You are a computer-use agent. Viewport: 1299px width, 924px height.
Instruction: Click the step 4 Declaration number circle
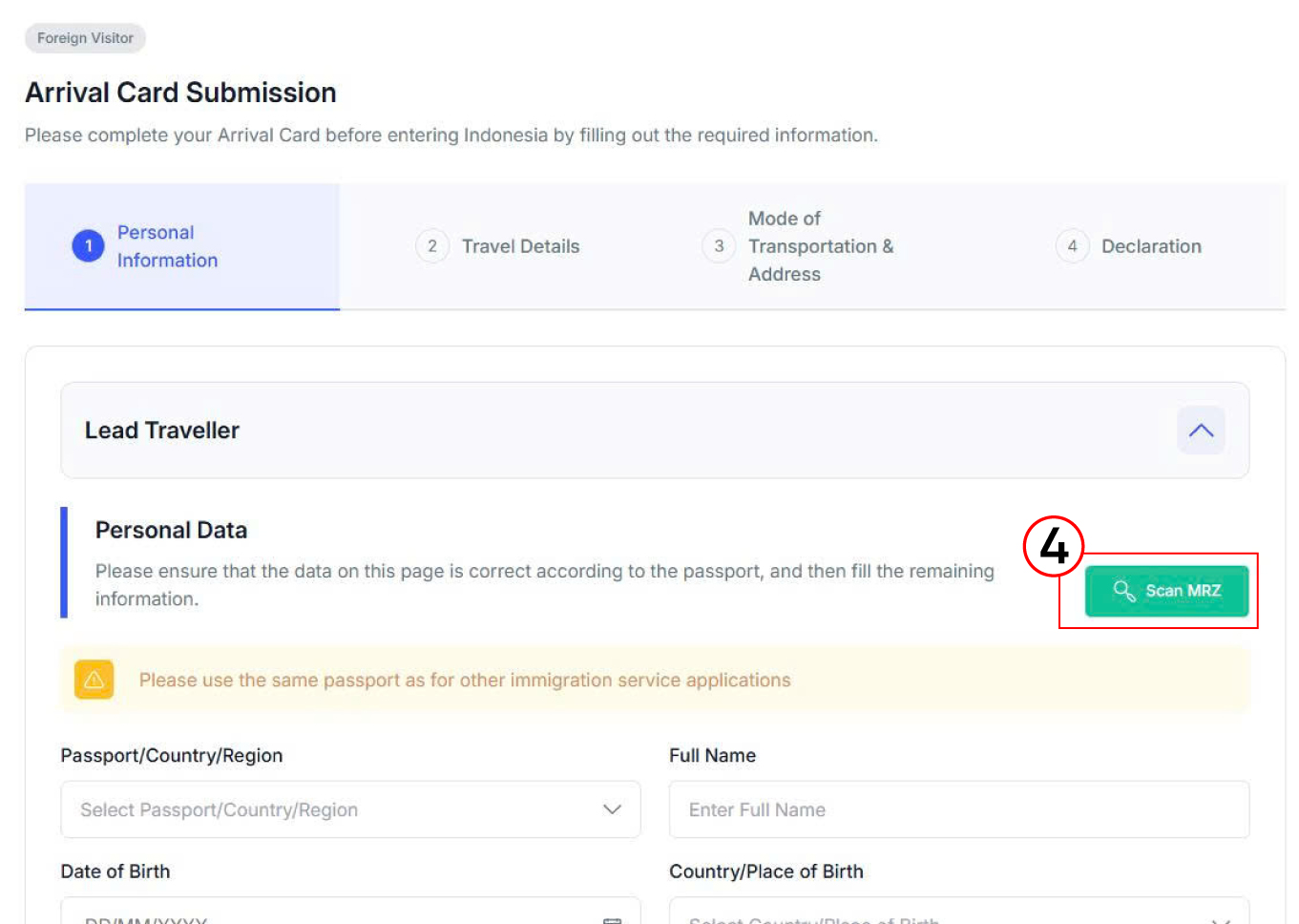(1072, 246)
